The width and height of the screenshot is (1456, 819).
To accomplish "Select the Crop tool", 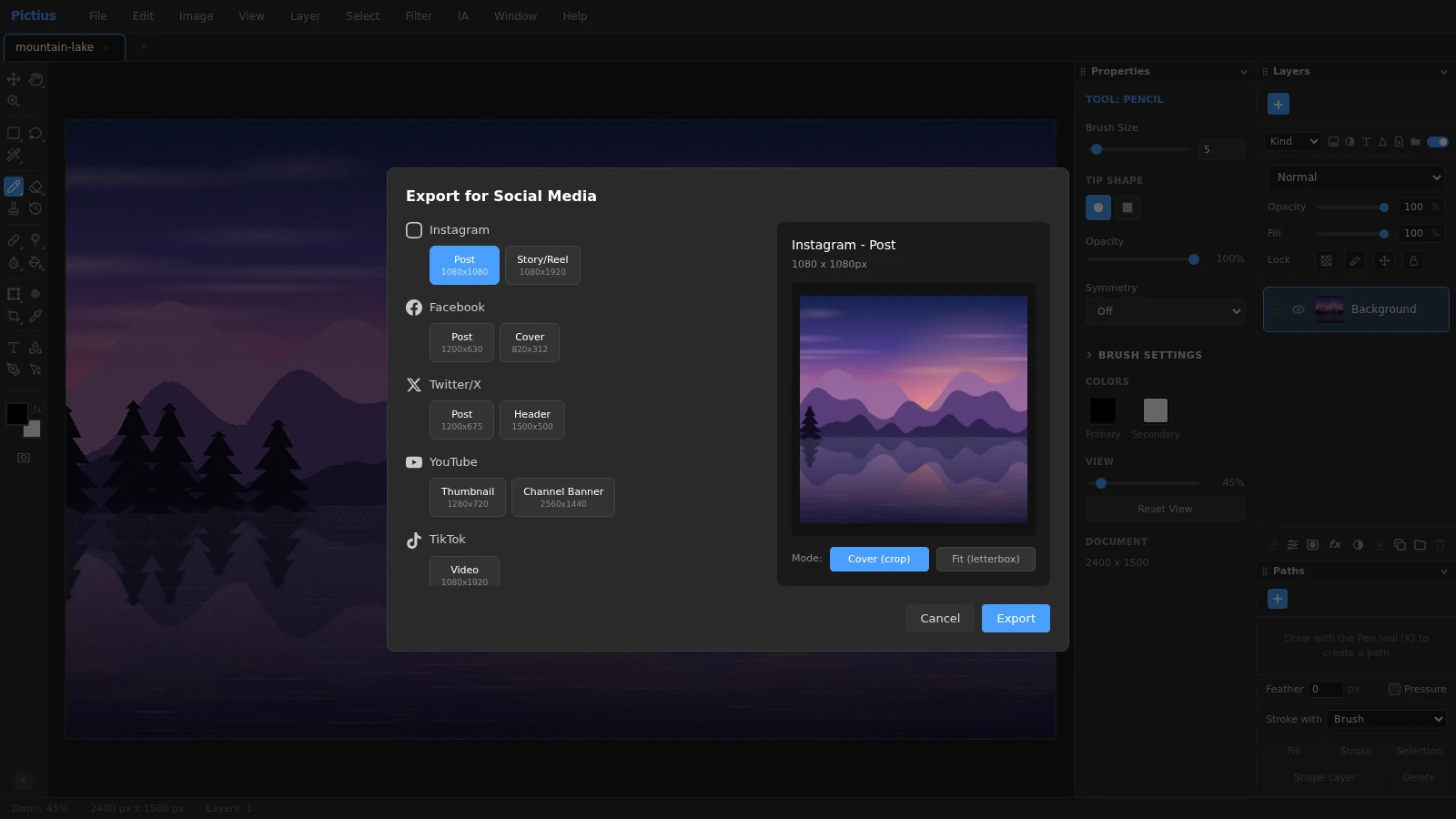I will pos(14,316).
